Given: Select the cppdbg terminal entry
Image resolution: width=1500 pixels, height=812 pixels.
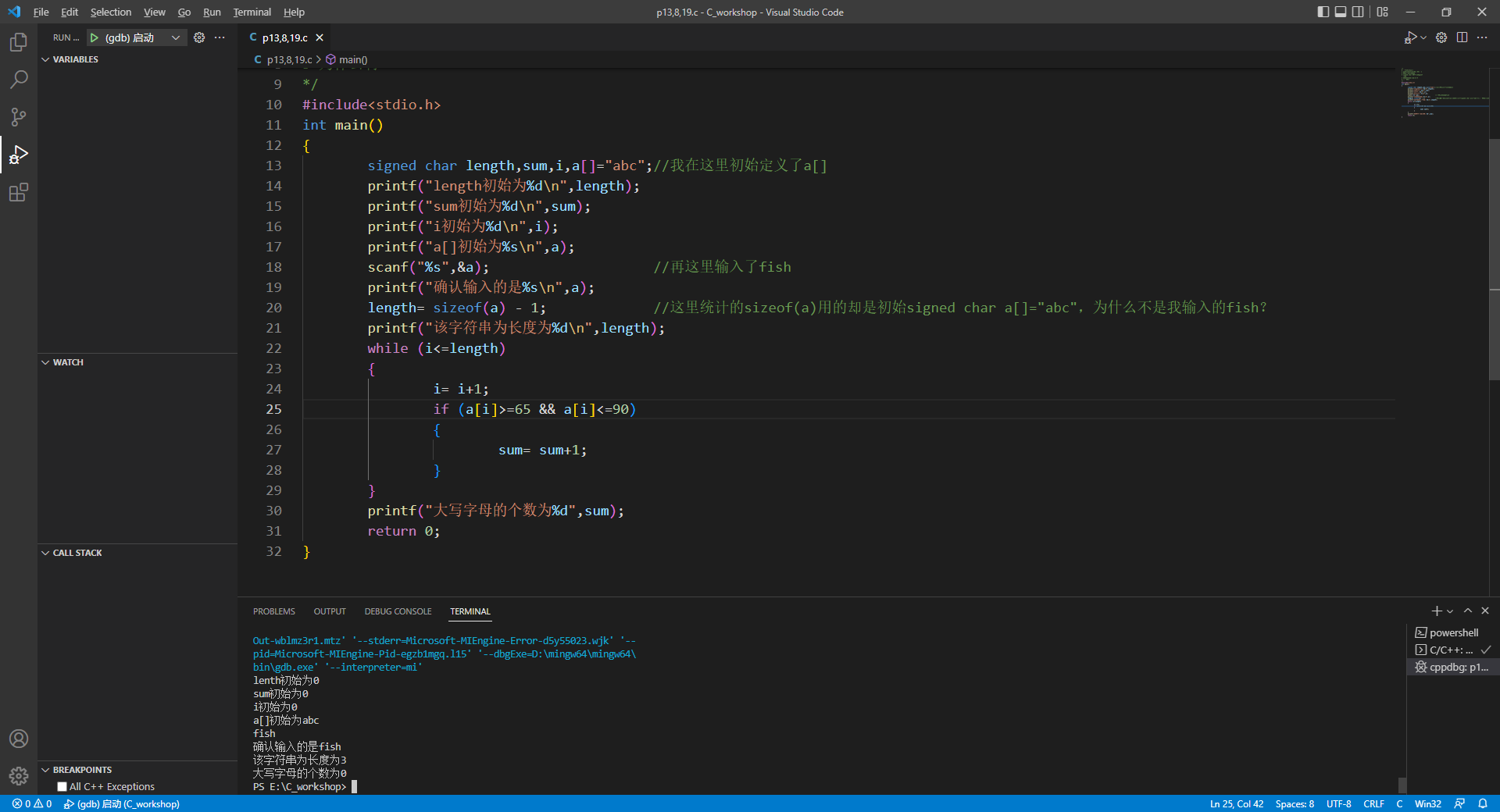Looking at the screenshot, I should pyautogui.click(x=1453, y=667).
